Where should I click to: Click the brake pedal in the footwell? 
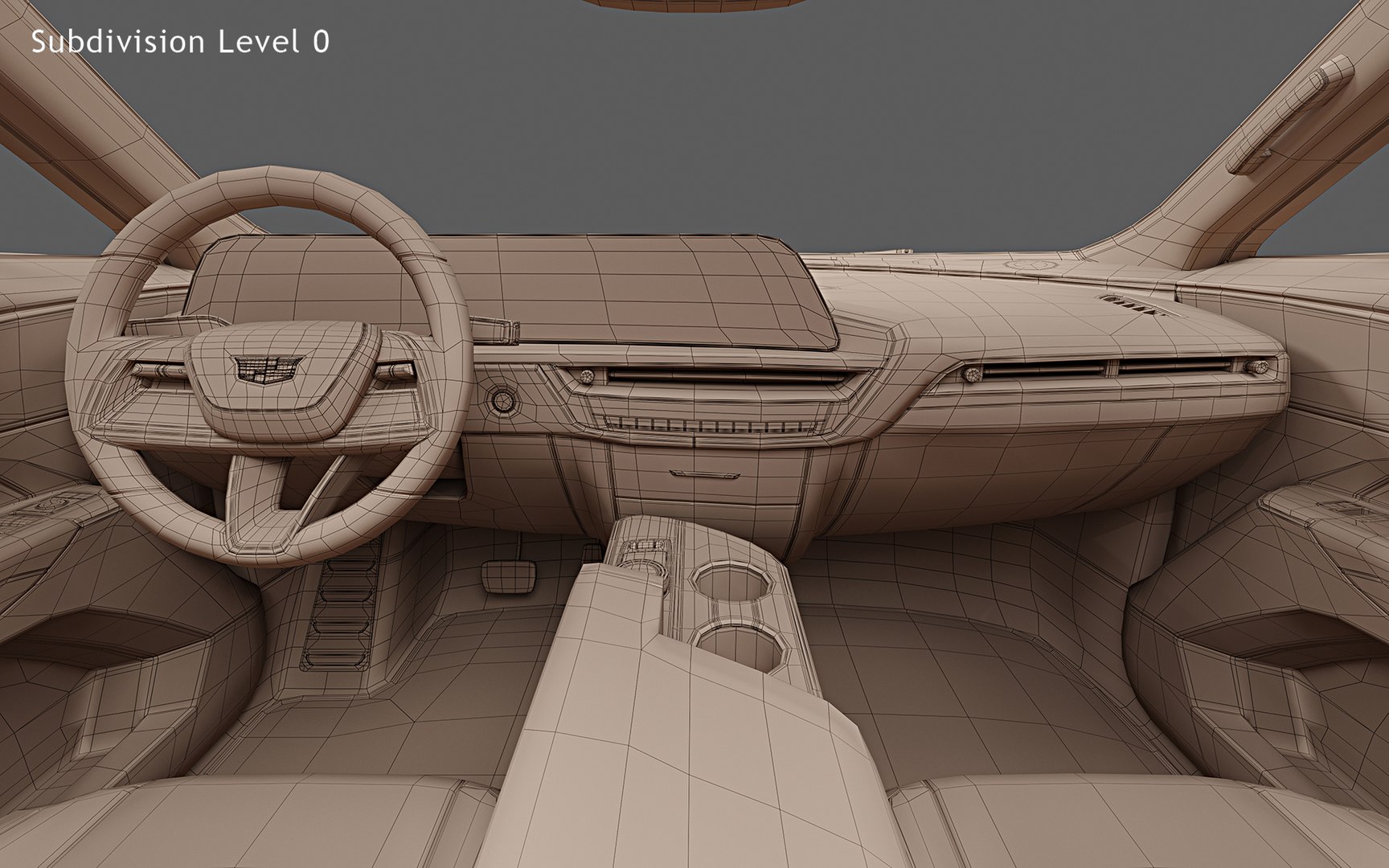click(x=509, y=577)
